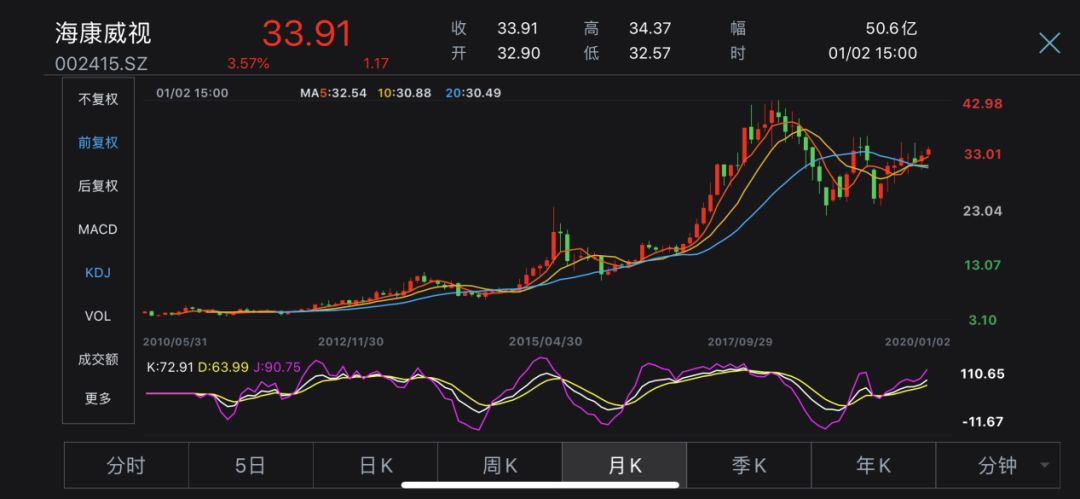Select the 周K weekly chart tab

[499, 465]
